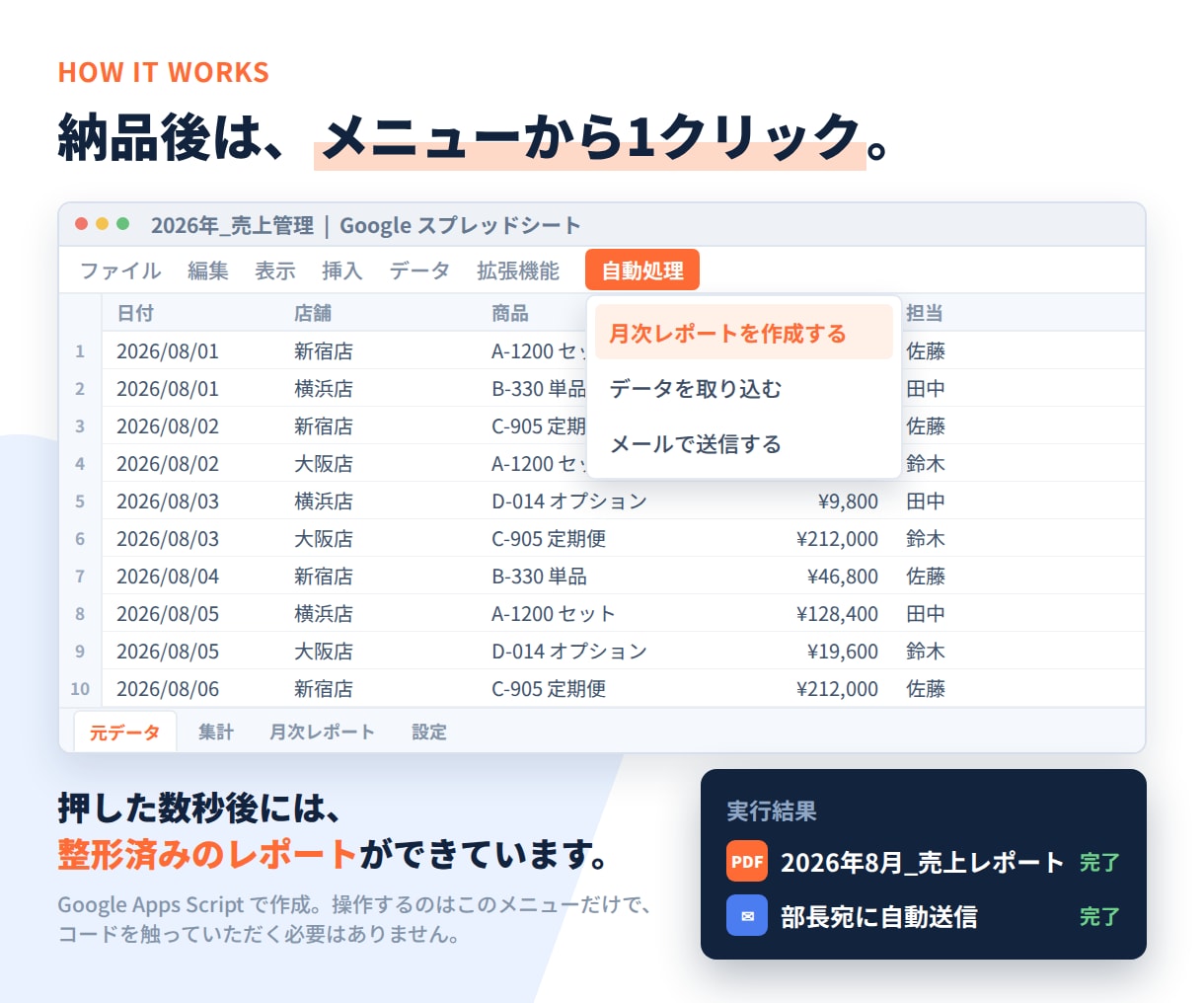Select row number 5 header

pos(80,501)
